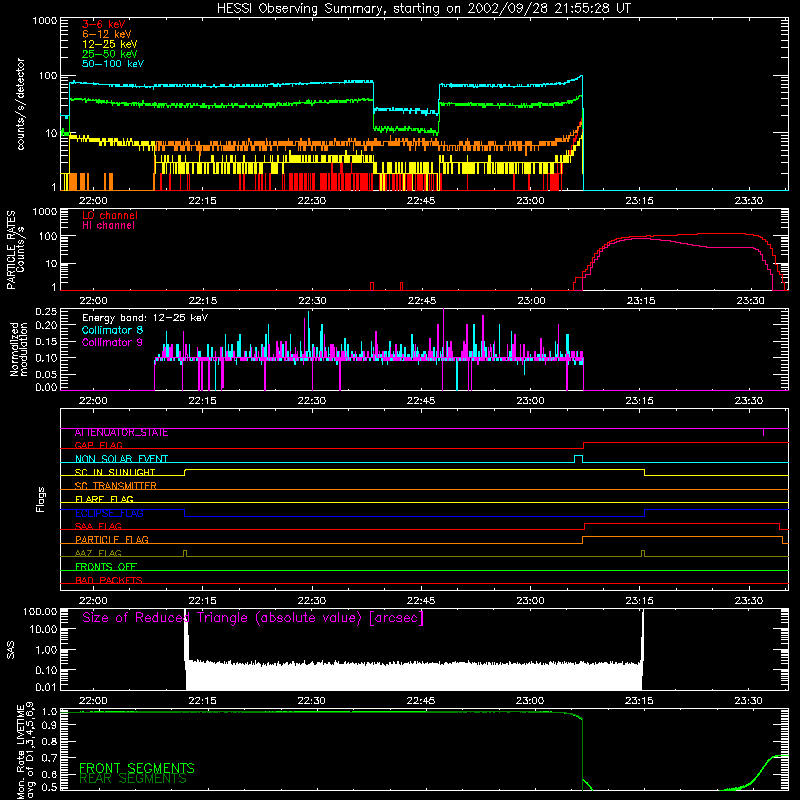
Task: Click the 'Energy band: 12-25 keV' text
Action: (145, 318)
